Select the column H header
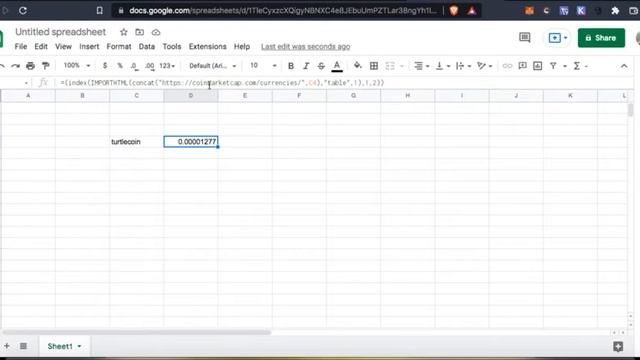 coord(407,96)
